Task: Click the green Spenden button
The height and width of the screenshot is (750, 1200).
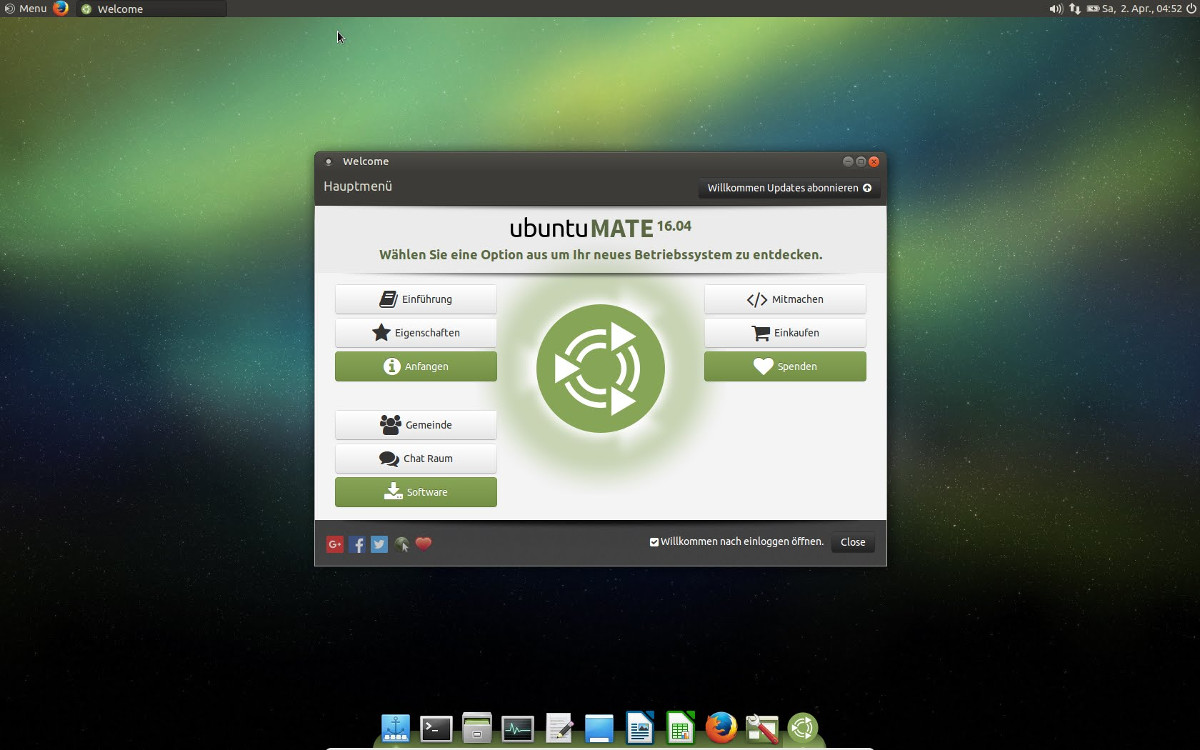Action: tap(785, 367)
